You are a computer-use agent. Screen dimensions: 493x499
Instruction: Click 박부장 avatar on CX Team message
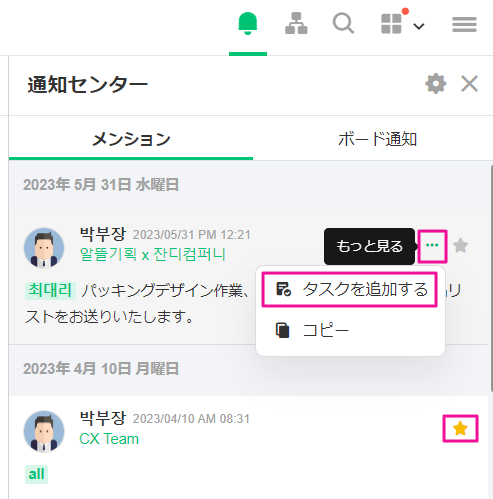click(44, 431)
